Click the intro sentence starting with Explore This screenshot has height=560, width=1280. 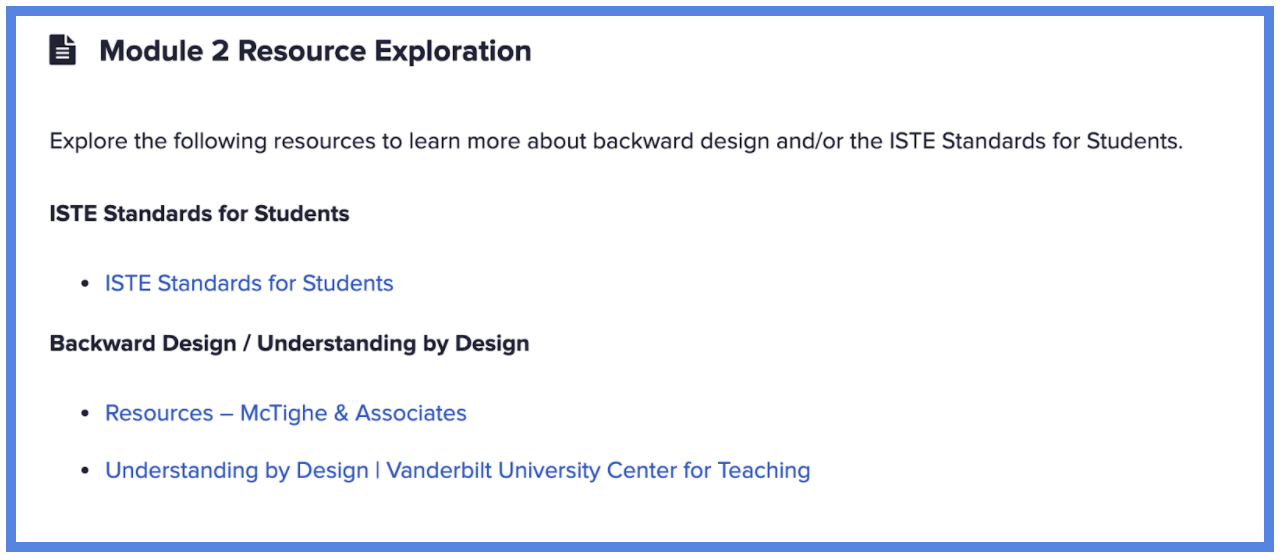[x=616, y=141]
